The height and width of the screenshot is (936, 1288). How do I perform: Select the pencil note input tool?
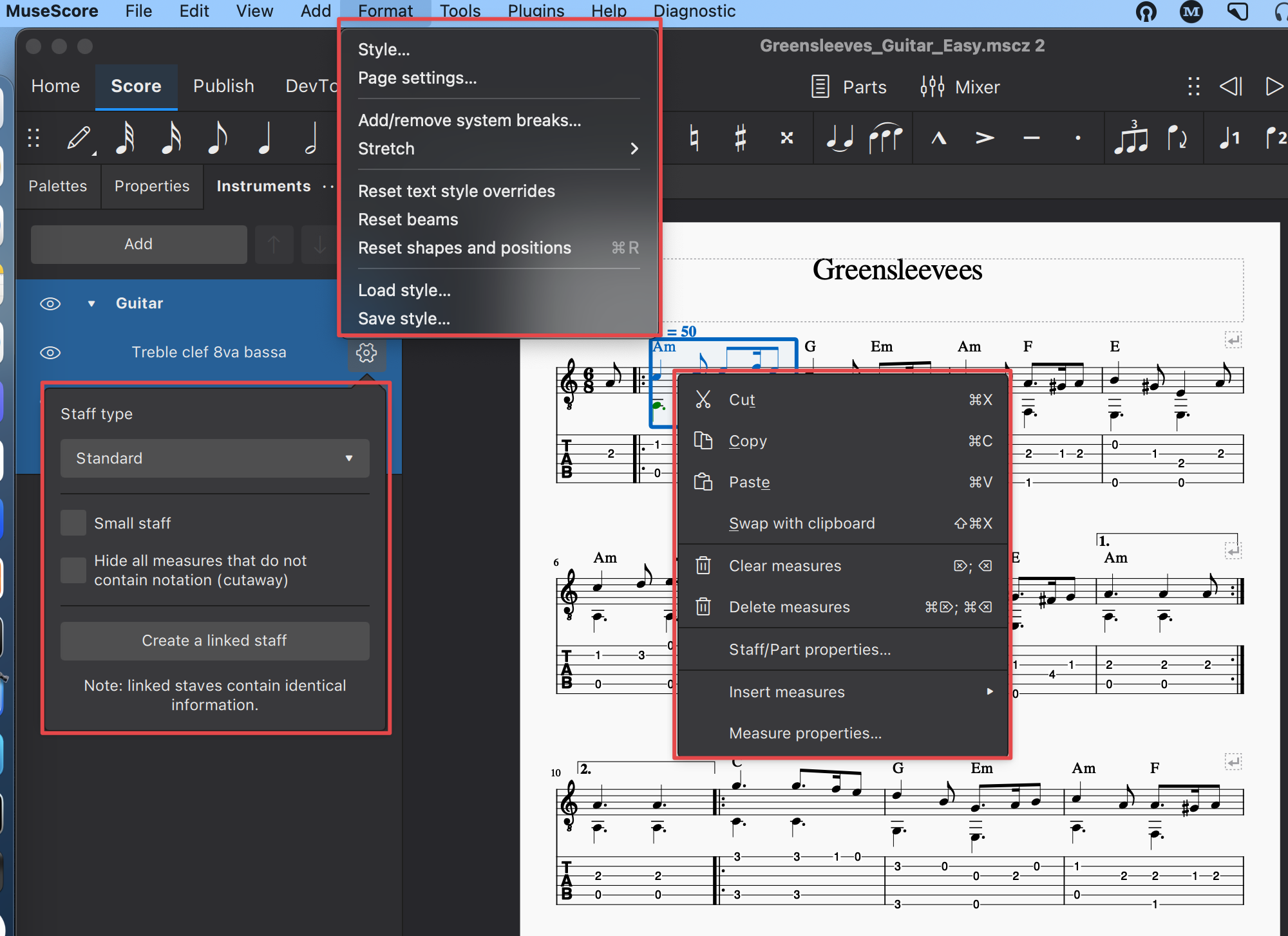(x=80, y=138)
